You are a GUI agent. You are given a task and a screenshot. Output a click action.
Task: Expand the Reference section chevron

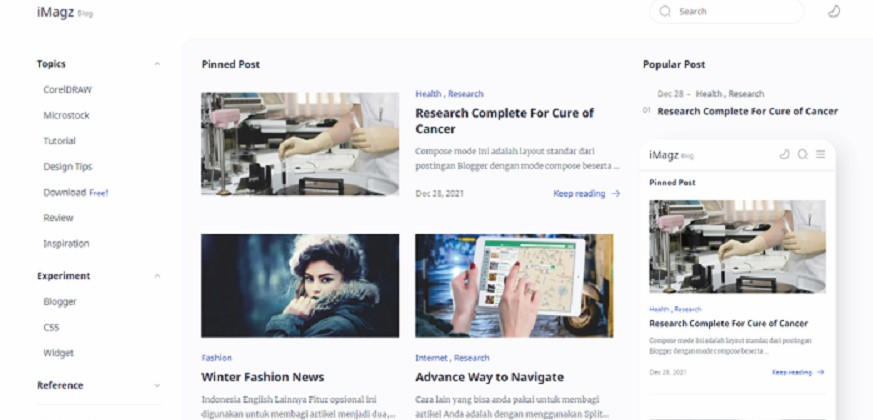tap(157, 385)
